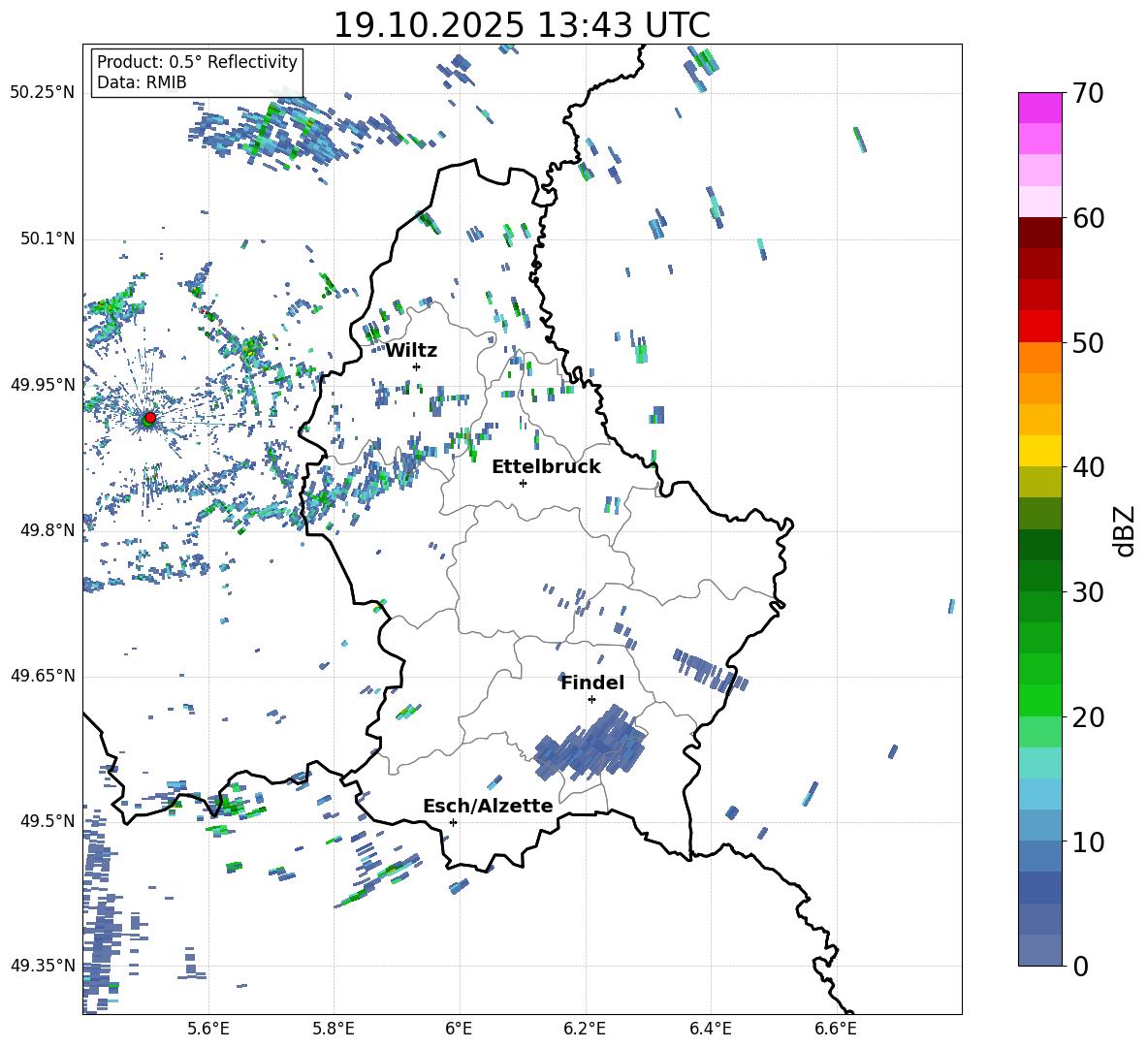Click the dBZ colorbar axis label
This screenshot has height=1048, width=1148.
tap(1125, 530)
